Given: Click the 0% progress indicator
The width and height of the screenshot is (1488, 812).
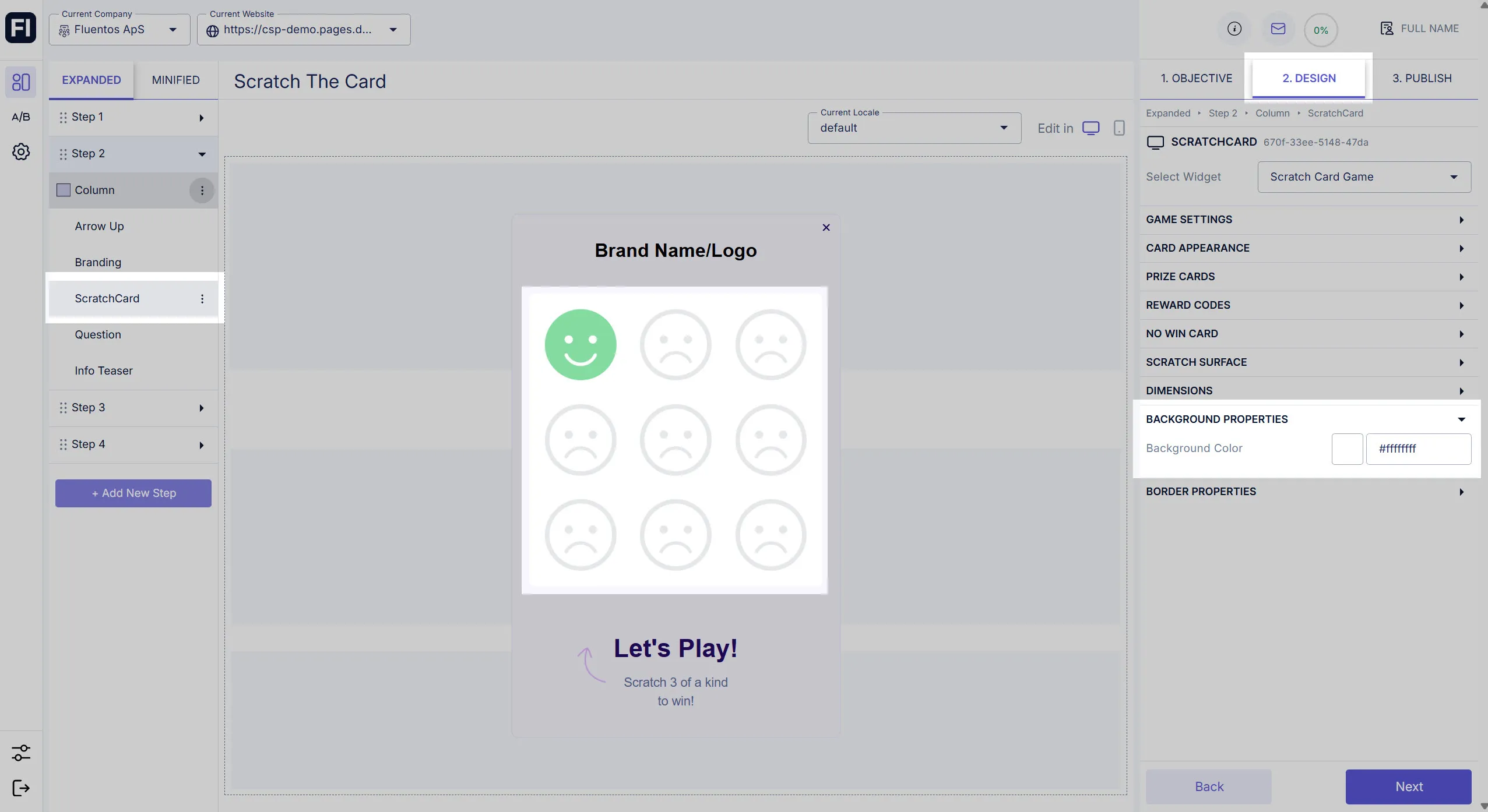Looking at the screenshot, I should point(1321,30).
